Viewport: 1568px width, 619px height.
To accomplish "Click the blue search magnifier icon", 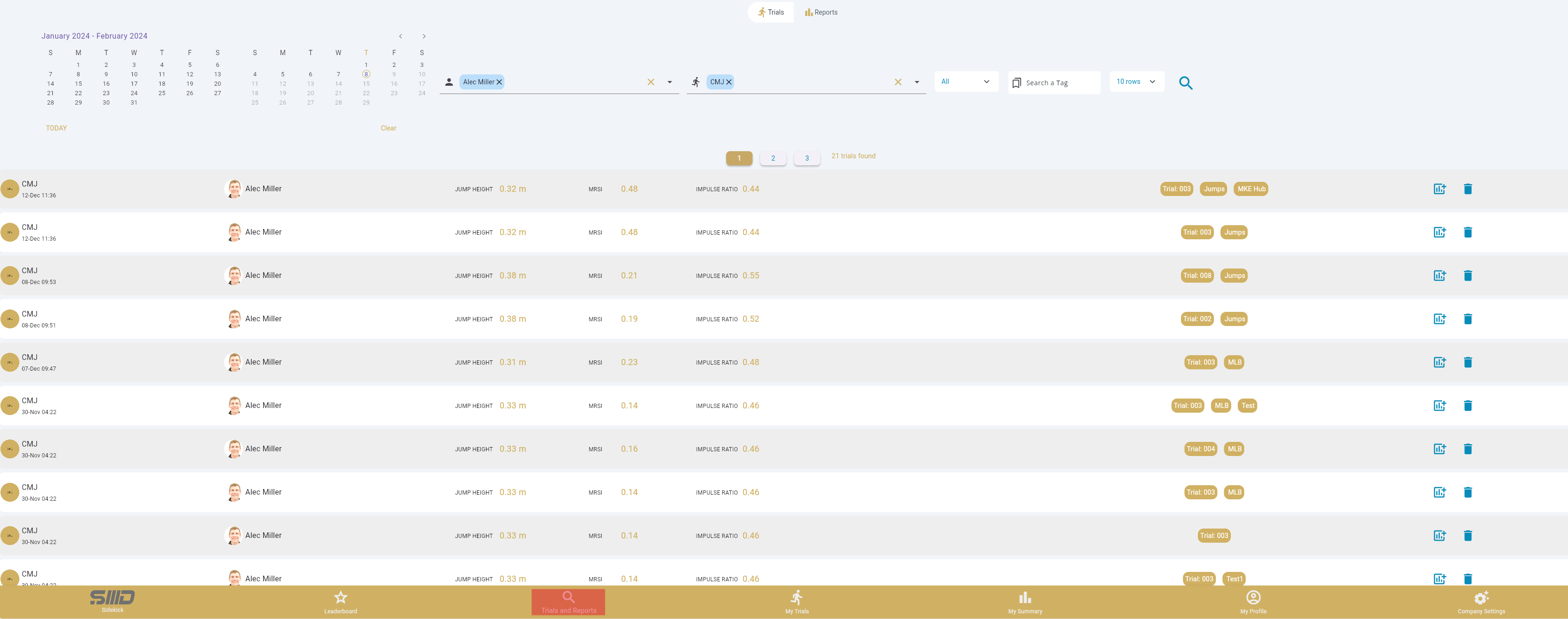I will 1185,83.
